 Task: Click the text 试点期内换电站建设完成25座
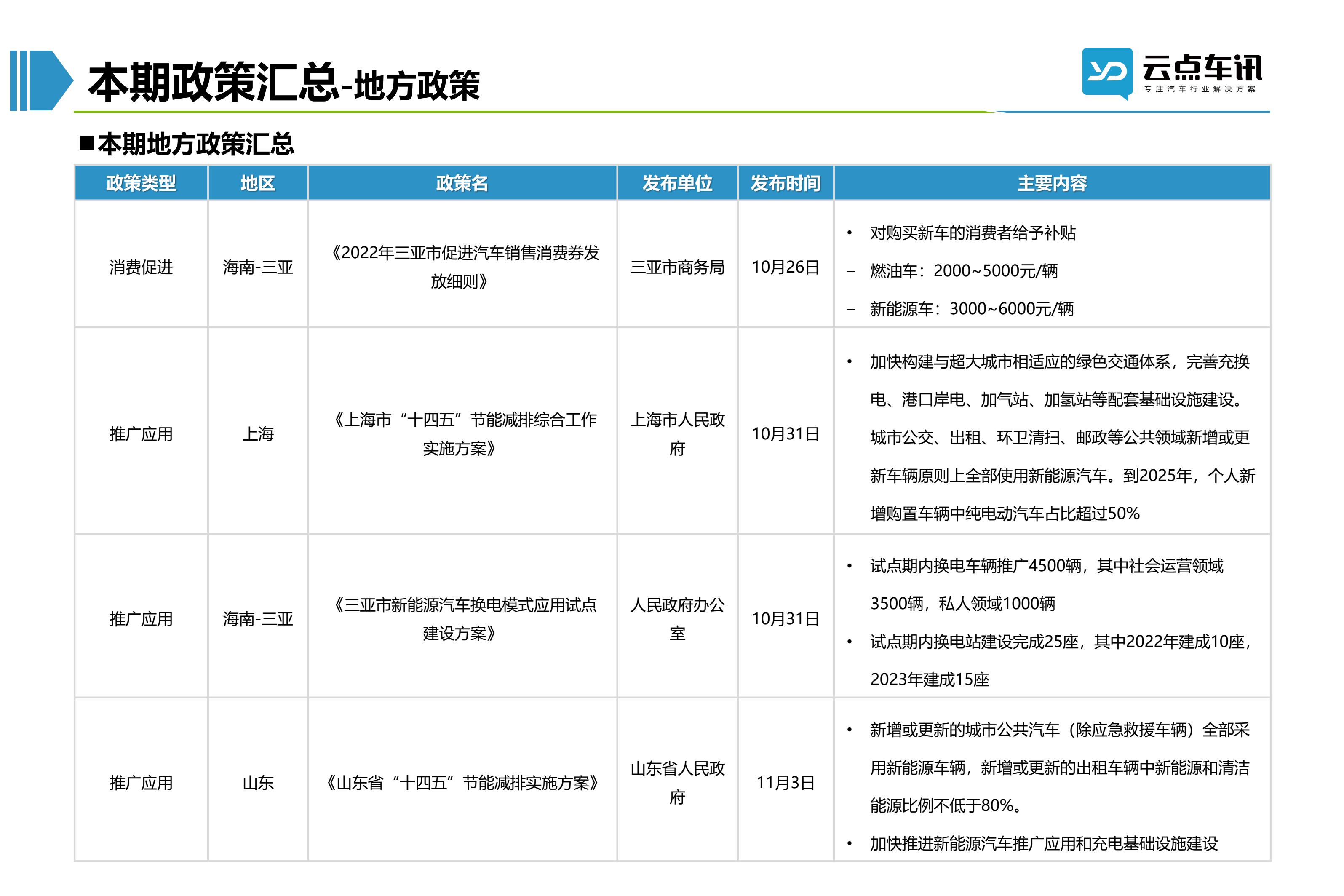[x=974, y=642]
